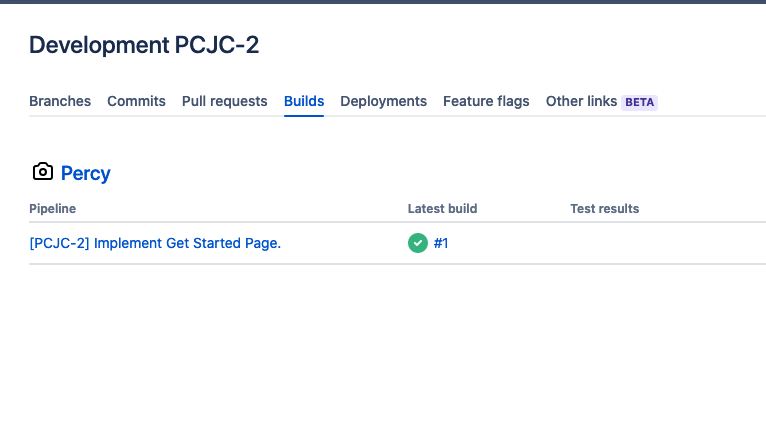Open the Commits tab
The height and width of the screenshot is (436, 766).
(136, 101)
